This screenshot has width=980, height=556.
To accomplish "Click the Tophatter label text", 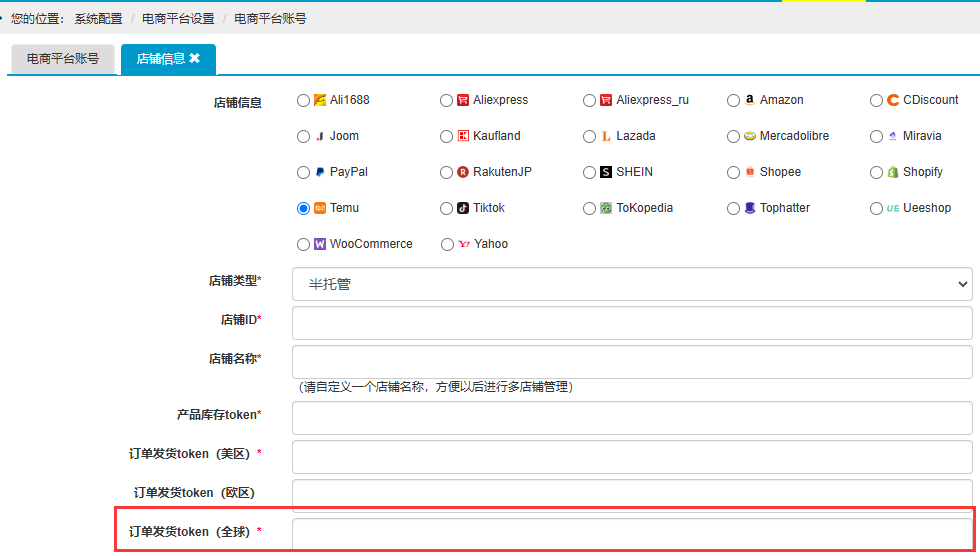I will (x=784, y=208).
